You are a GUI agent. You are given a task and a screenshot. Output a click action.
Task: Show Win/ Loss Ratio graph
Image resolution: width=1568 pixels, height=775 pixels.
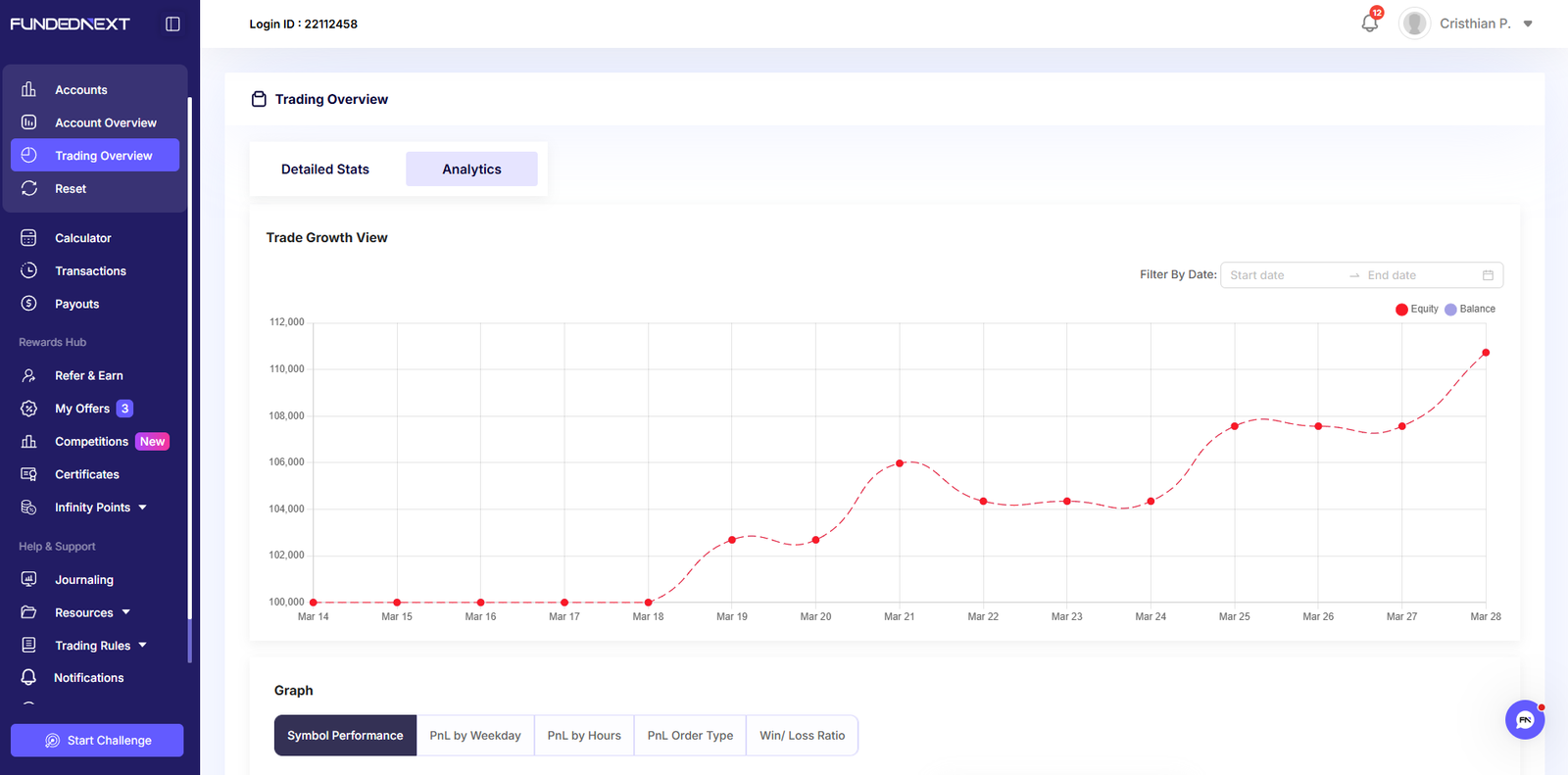tap(802, 736)
